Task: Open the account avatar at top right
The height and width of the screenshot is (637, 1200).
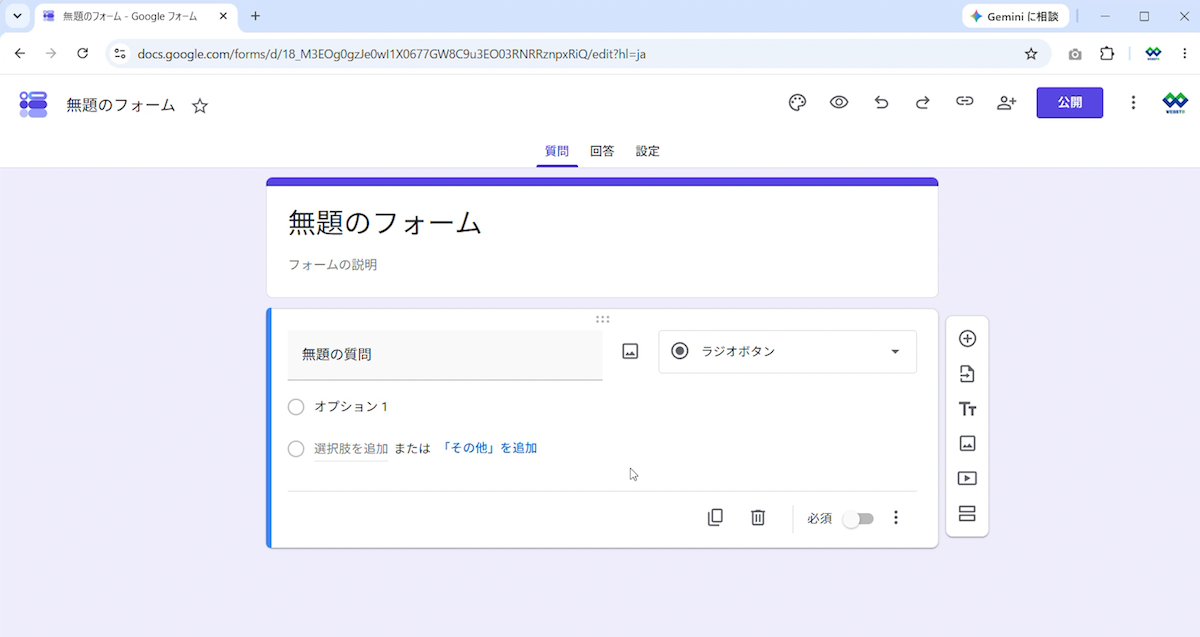Action: (x=1175, y=103)
